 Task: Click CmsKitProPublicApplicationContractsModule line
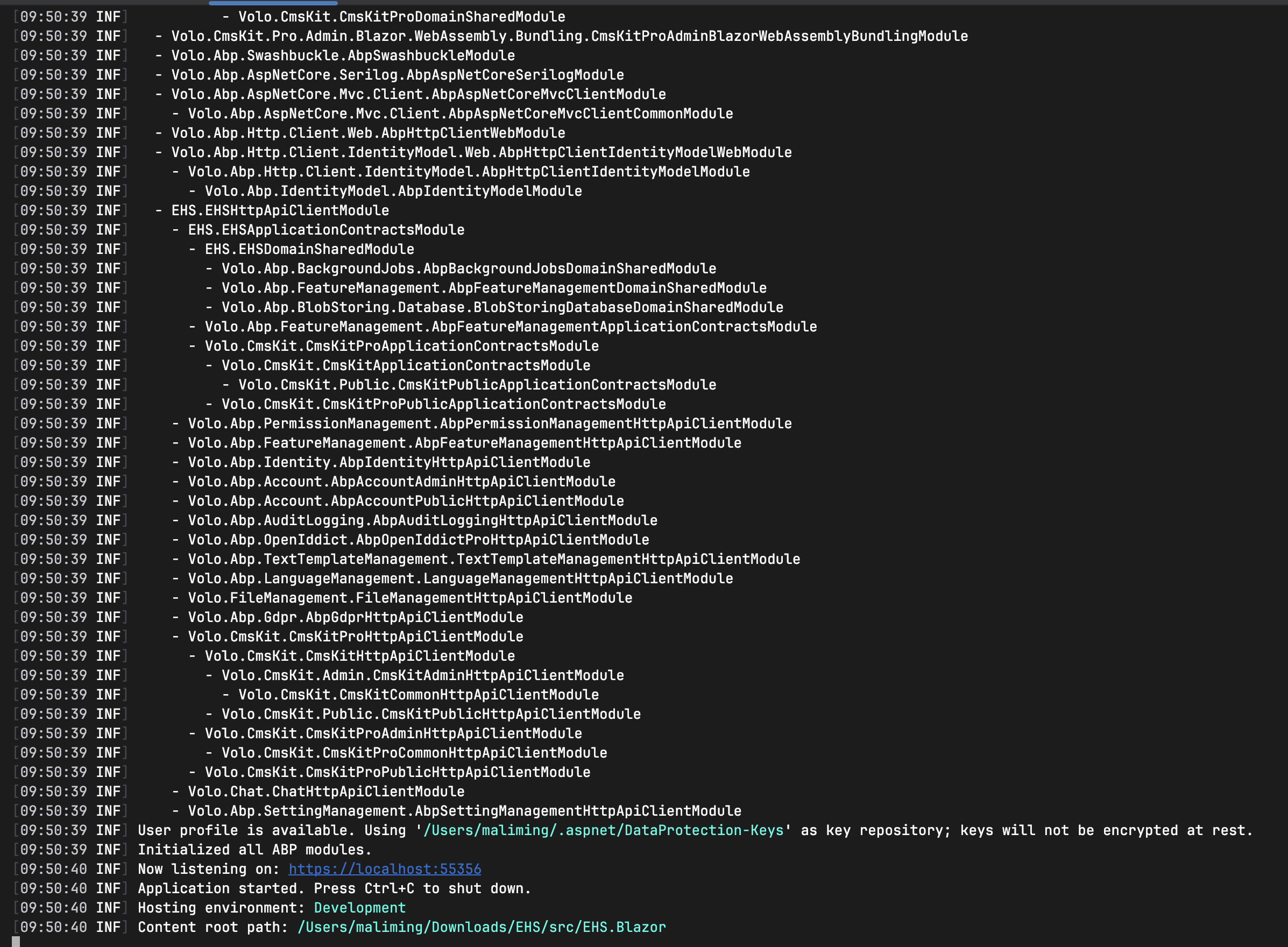[444, 404]
